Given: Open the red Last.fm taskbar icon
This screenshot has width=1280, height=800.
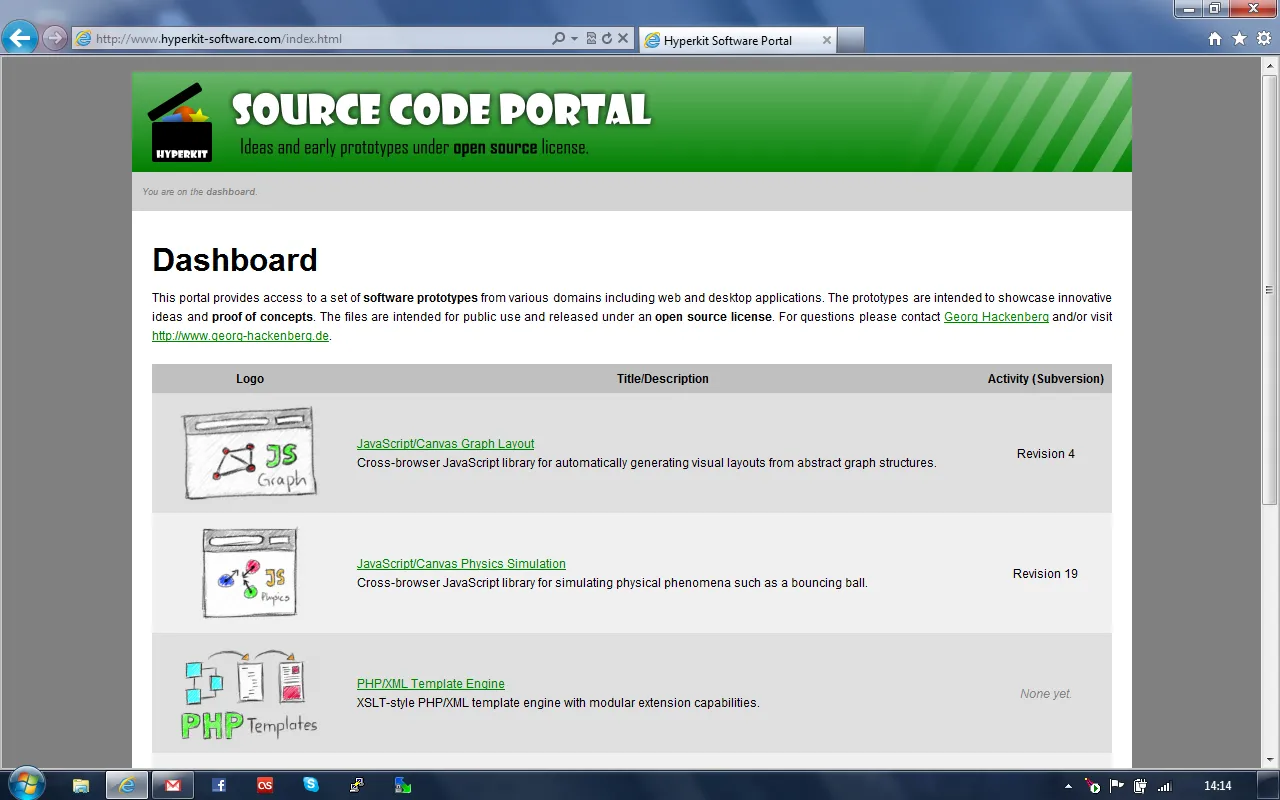Looking at the screenshot, I should pyautogui.click(x=265, y=785).
